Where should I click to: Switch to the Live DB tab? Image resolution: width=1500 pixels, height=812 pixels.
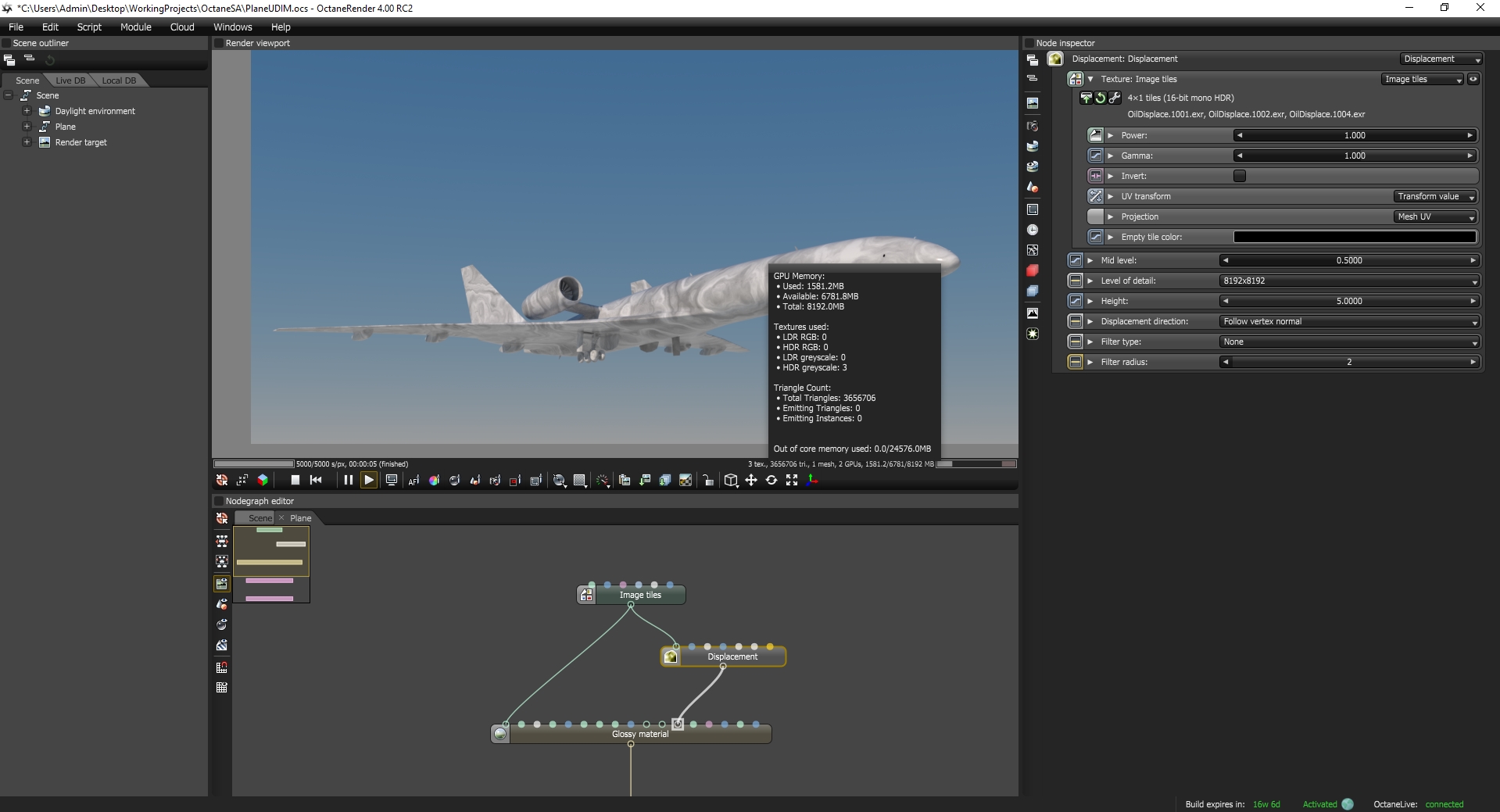pos(70,80)
